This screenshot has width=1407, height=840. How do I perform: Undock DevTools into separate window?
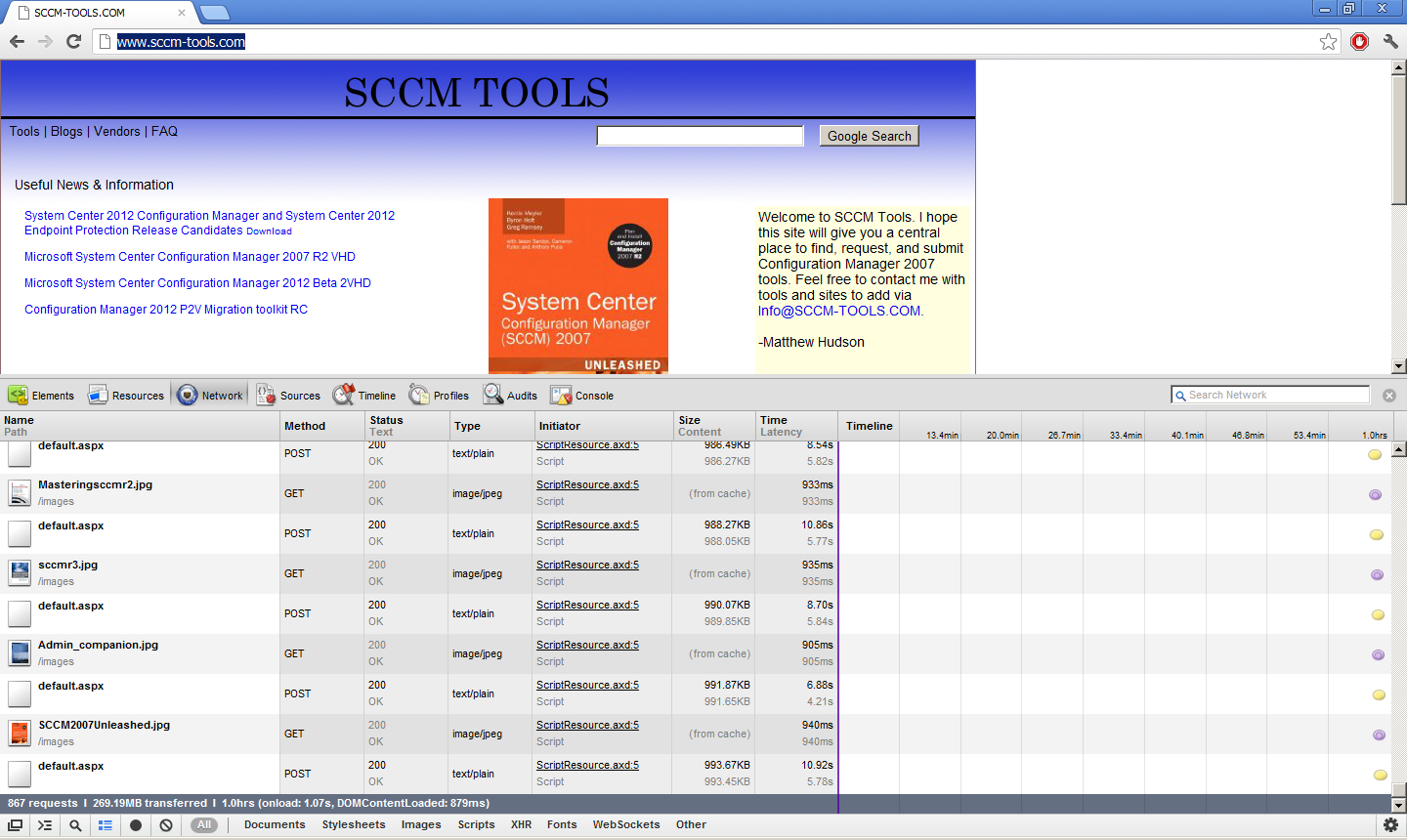[16, 825]
